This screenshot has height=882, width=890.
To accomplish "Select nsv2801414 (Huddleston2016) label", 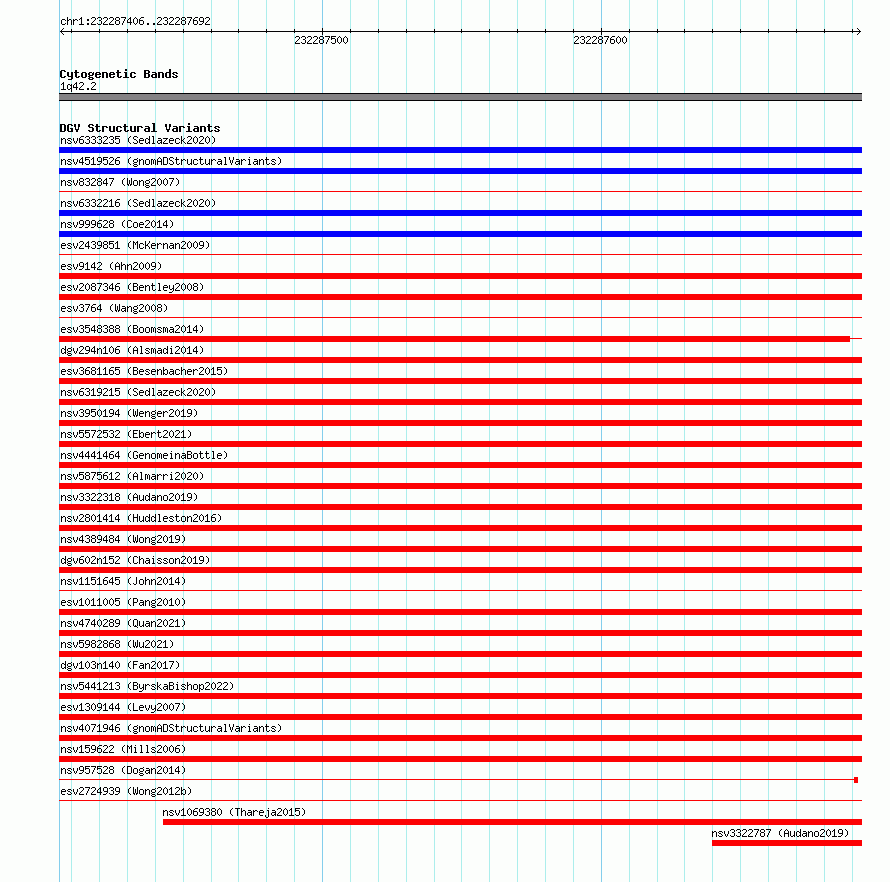I will click(141, 518).
